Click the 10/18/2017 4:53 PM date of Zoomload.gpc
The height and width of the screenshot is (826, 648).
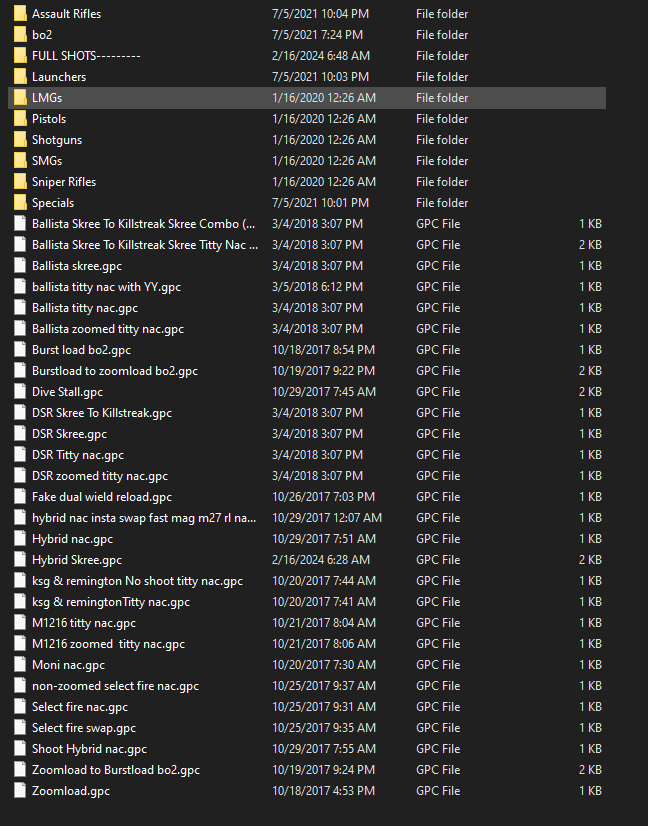(x=323, y=791)
